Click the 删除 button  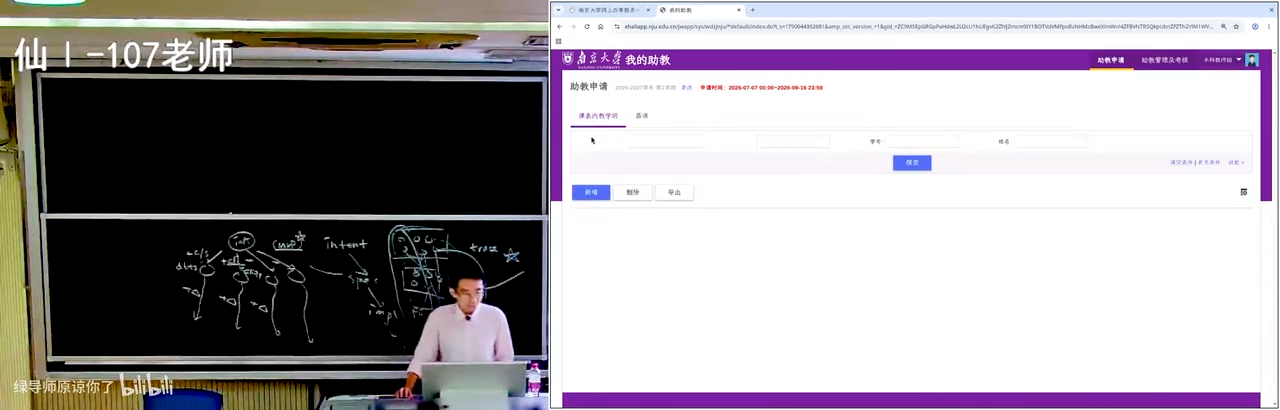(633, 192)
